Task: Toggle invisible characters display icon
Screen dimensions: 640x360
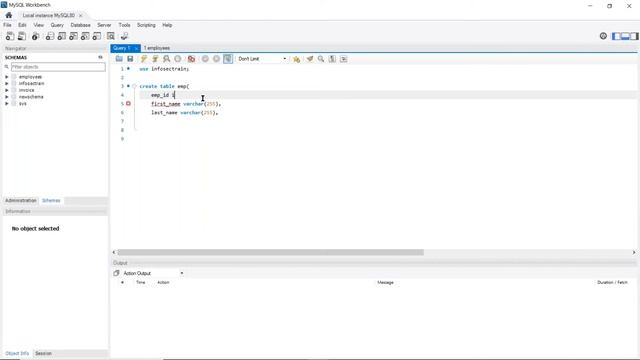Action: click(332, 59)
